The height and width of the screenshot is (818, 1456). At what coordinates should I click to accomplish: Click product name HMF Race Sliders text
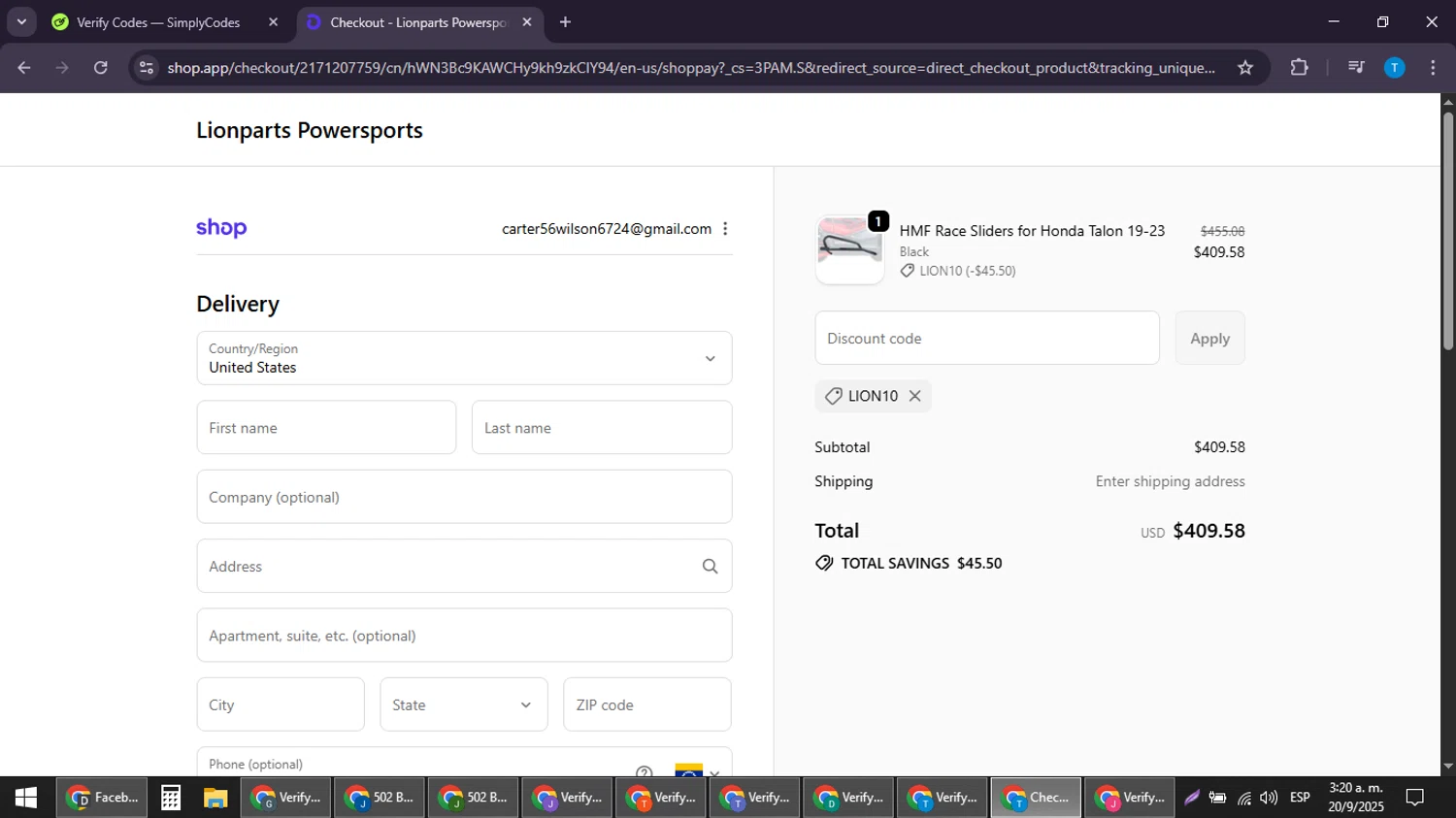pyautogui.click(x=1032, y=231)
